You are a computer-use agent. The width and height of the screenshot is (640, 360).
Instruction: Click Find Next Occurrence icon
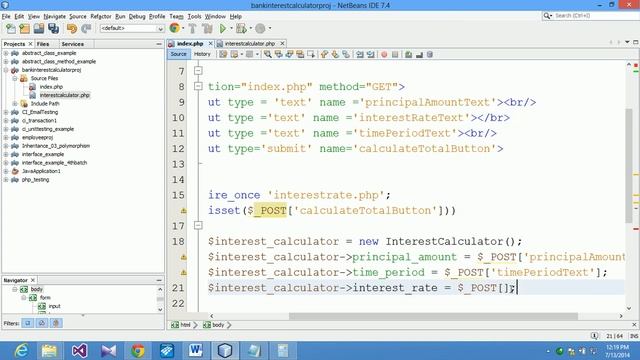click(x=289, y=54)
